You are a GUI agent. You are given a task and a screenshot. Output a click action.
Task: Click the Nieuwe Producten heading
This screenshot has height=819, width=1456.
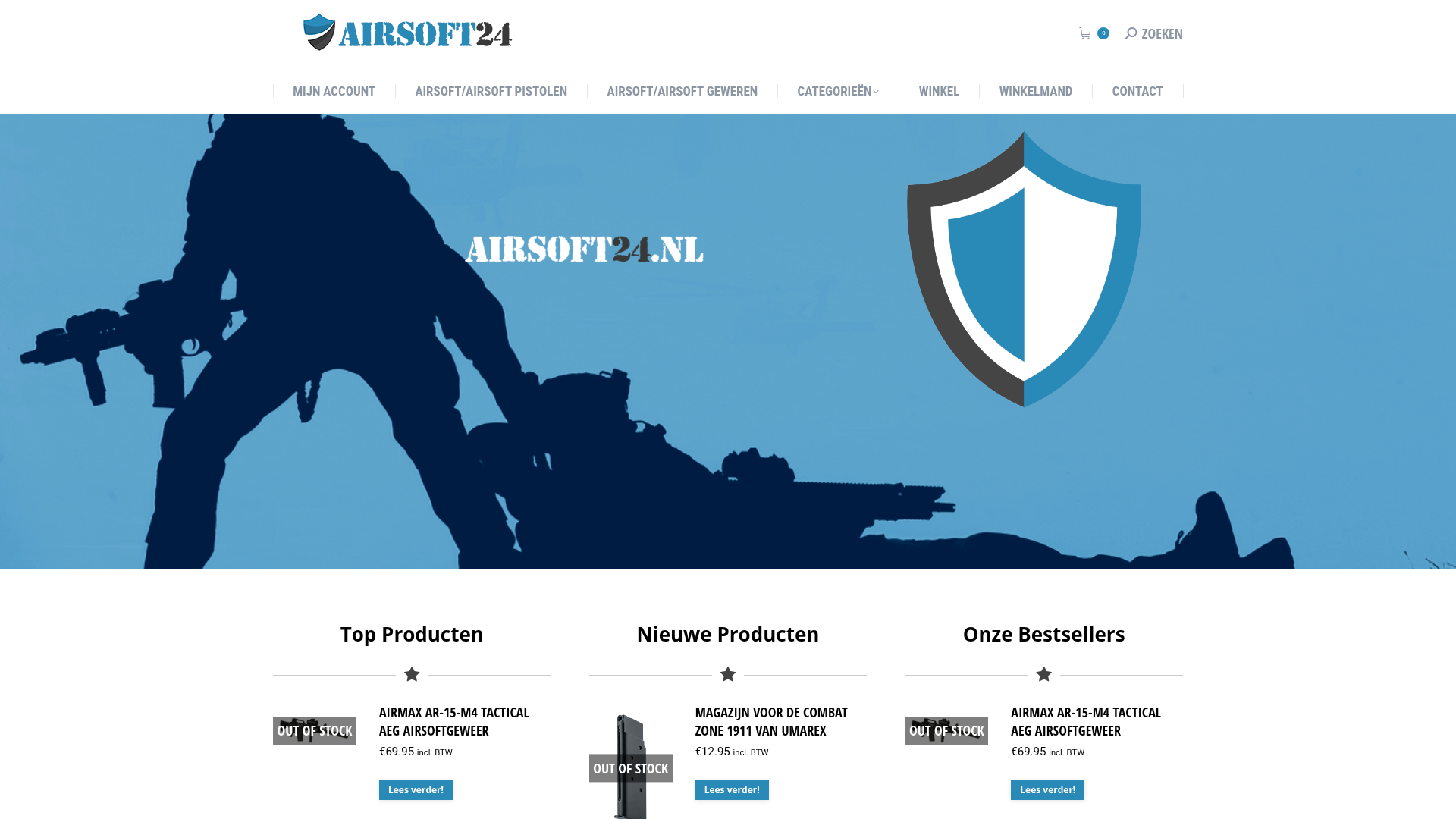coord(728,634)
